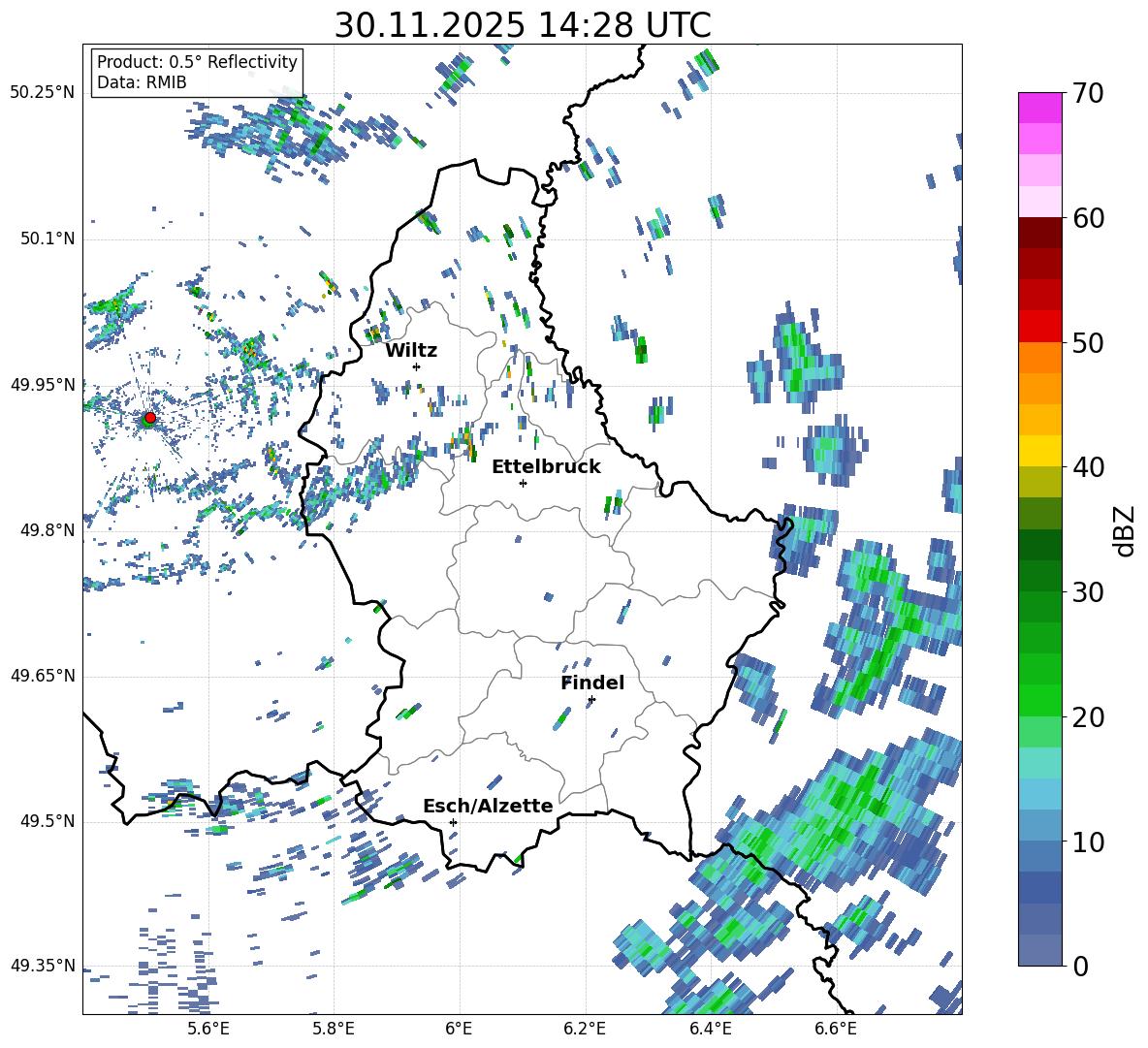Click the 5.8°E longitude label
The height and width of the screenshot is (1048, 1148).
pyautogui.click(x=334, y=1029)
